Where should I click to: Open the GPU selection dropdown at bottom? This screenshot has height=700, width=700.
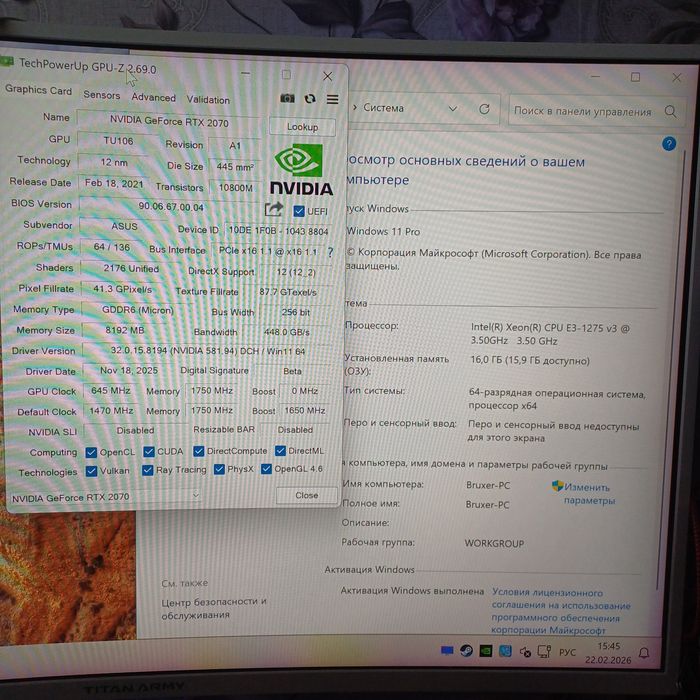[x=104, y=497]
